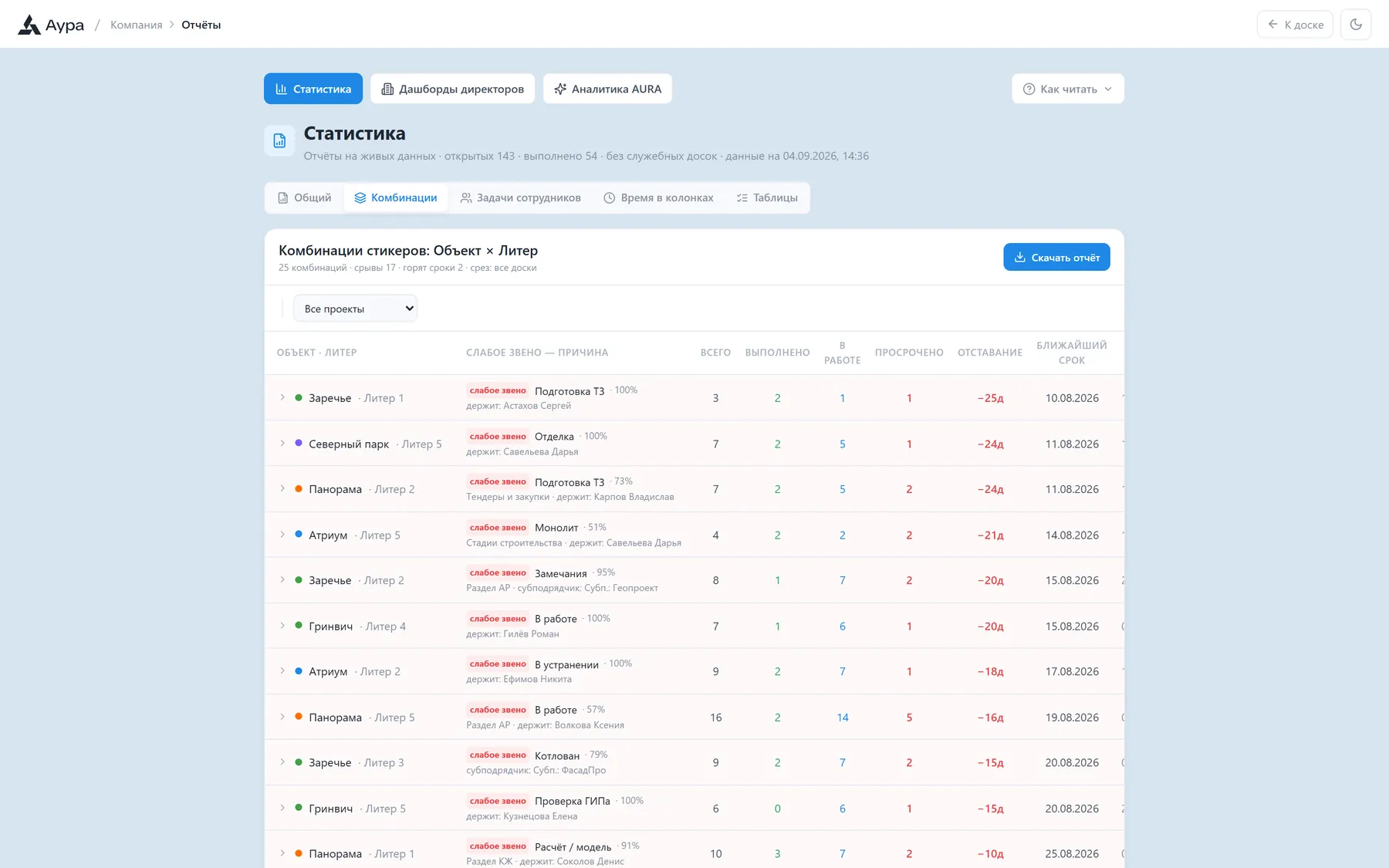Click −25д value in Заречье Литер 1 row
1389x868 pixels.
click(990, 398)
